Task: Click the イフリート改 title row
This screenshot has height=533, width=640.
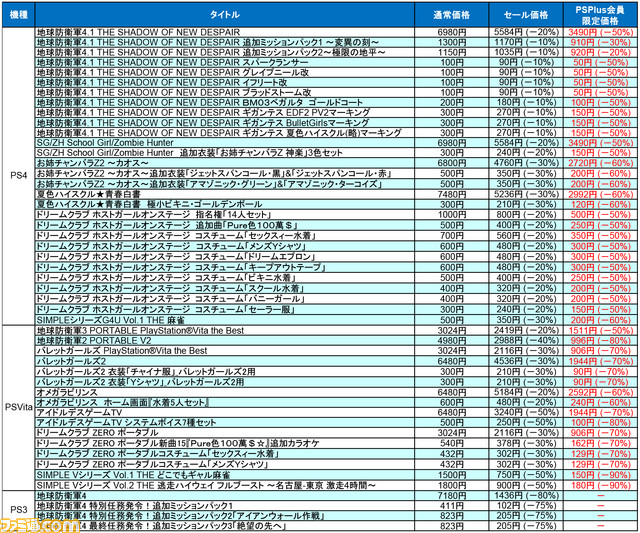Action: pos(225,82)
